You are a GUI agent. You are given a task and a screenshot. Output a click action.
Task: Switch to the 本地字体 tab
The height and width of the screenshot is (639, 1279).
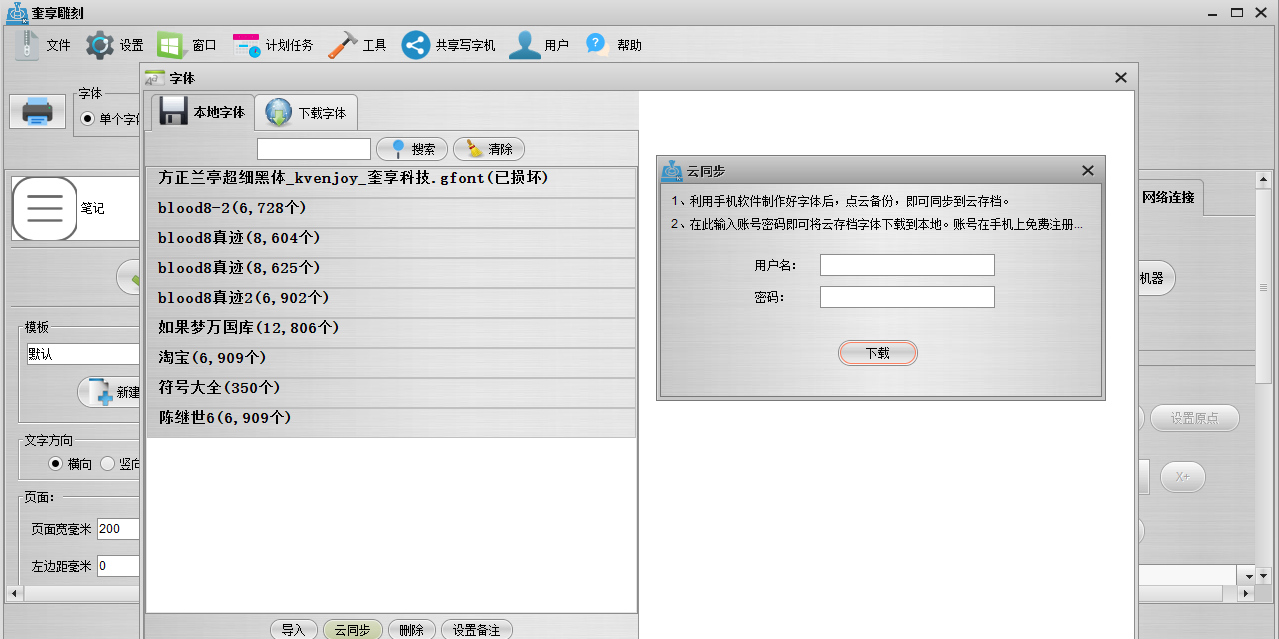[x=203, y=112]
